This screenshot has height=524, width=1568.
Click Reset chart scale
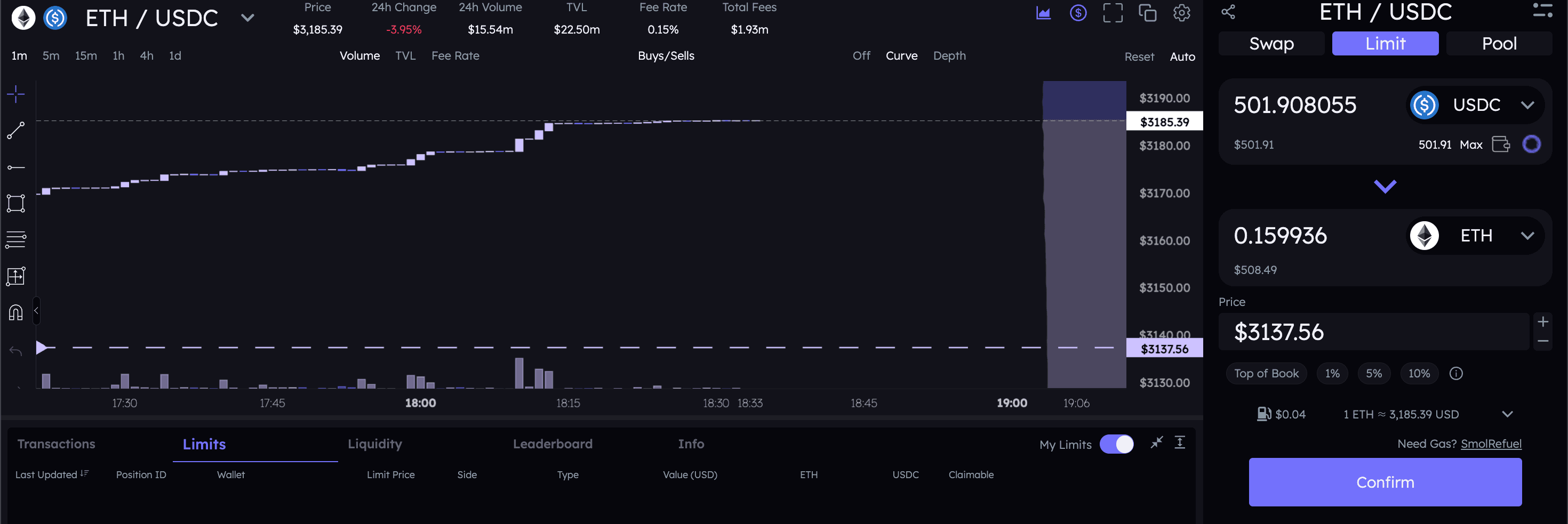[x=1139, y=57]
